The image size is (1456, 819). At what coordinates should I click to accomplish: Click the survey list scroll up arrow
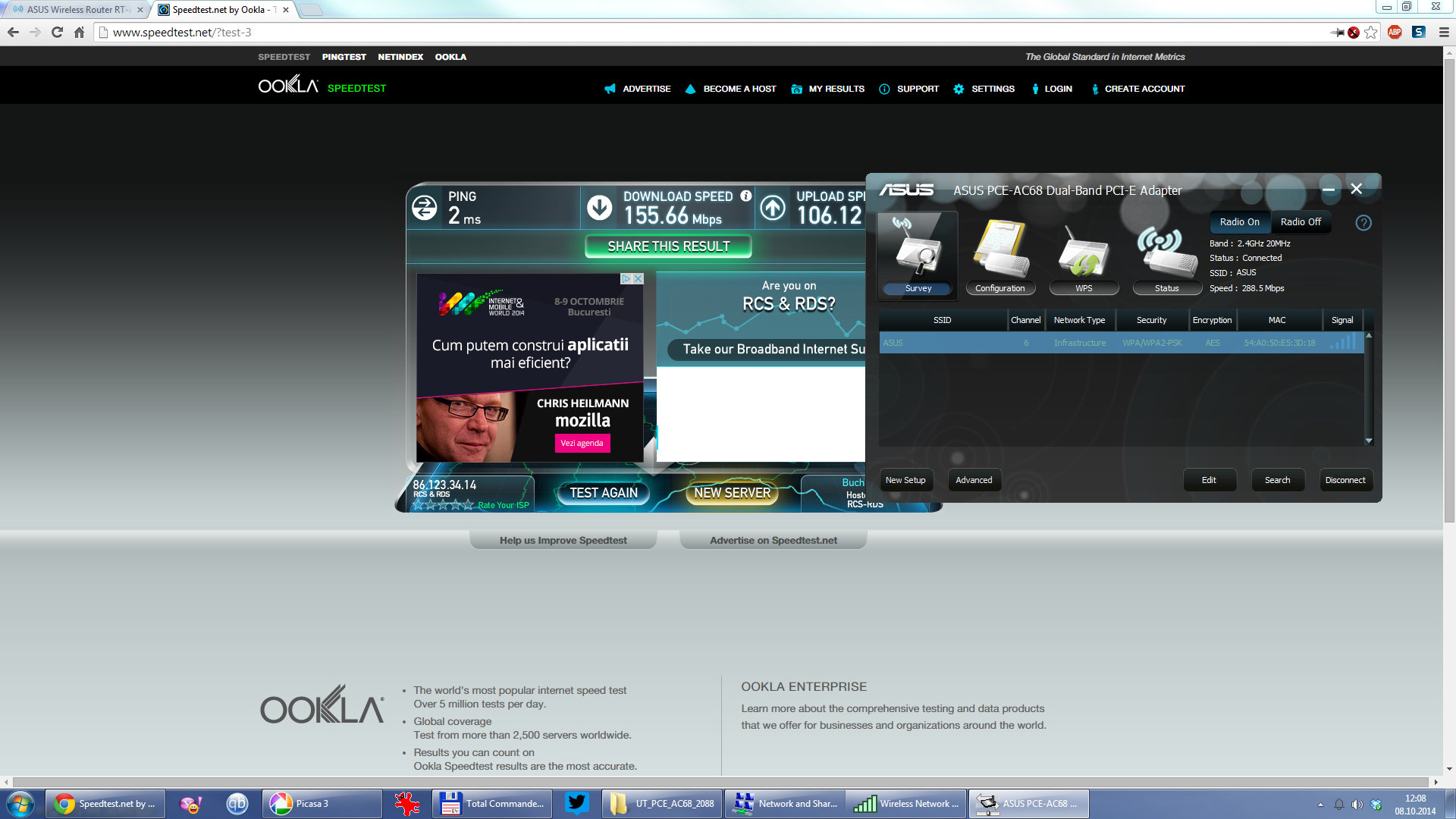[x=1369, y=335]
